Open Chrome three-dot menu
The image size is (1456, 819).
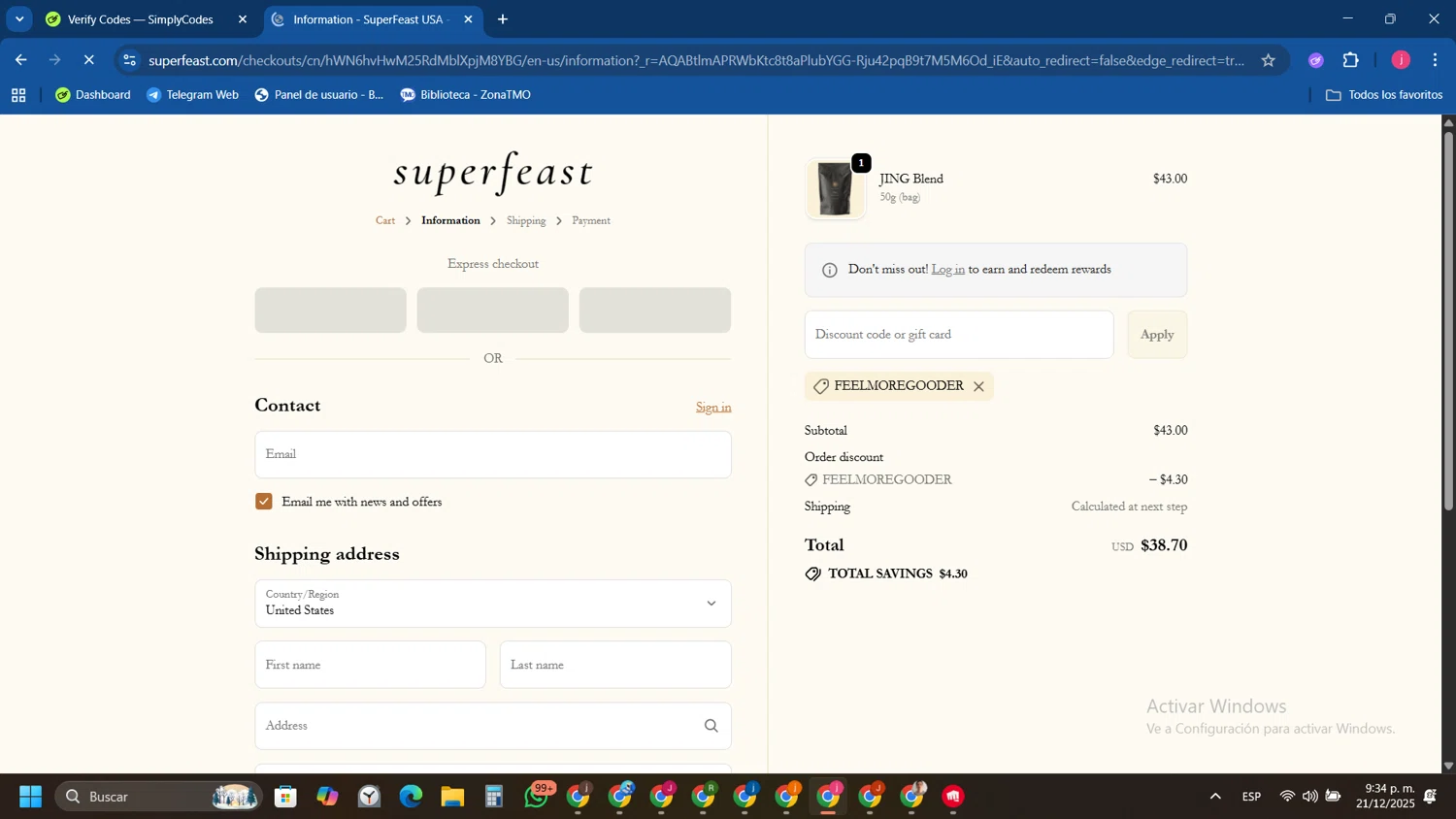click(x=1435, y=60)
